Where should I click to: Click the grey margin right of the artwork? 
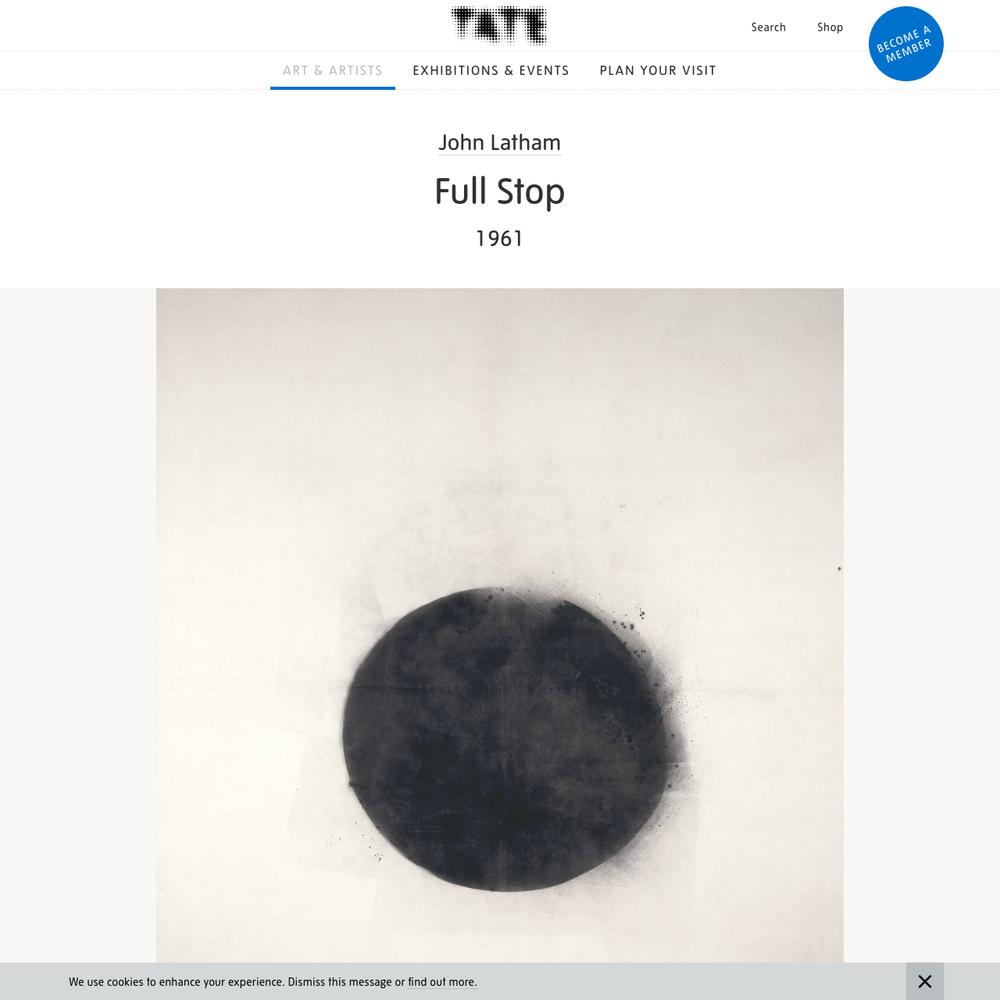[x=922, y=625]
